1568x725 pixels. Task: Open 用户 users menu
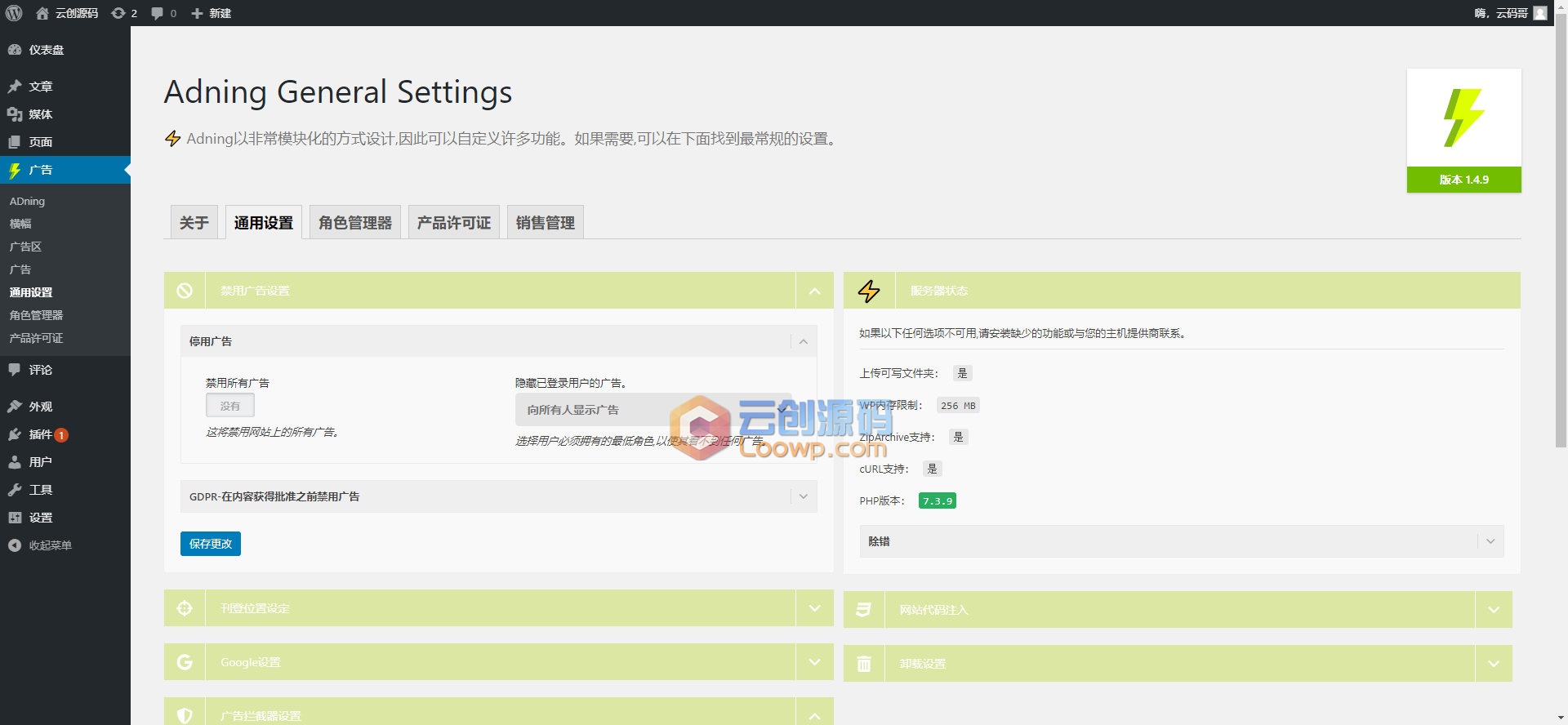65,462
